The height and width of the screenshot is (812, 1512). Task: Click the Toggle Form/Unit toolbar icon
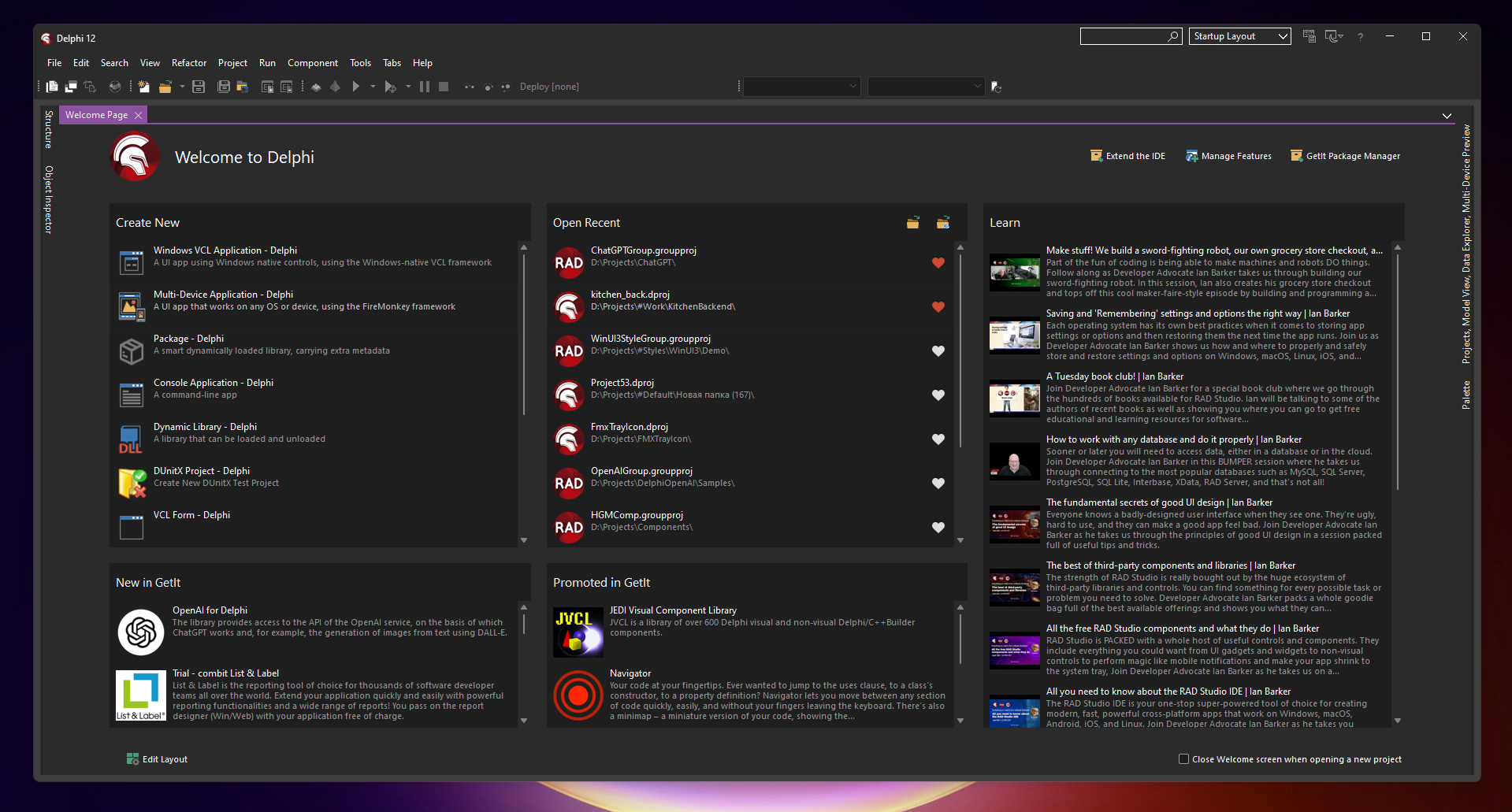click(90, 87)
